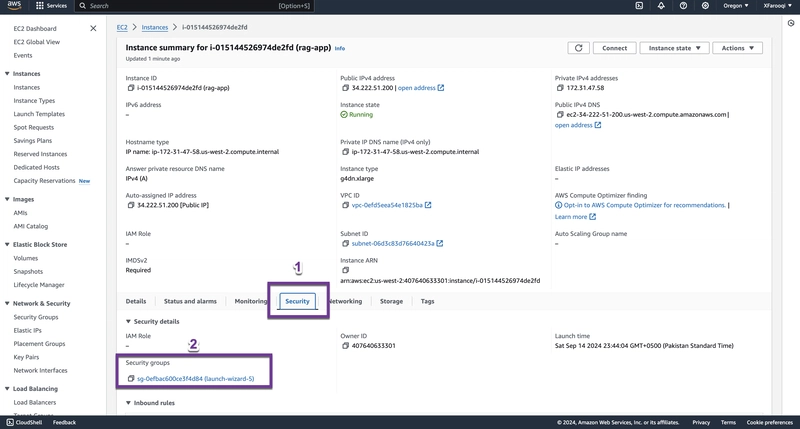Focus the top Search field

(x=194, y=6)
